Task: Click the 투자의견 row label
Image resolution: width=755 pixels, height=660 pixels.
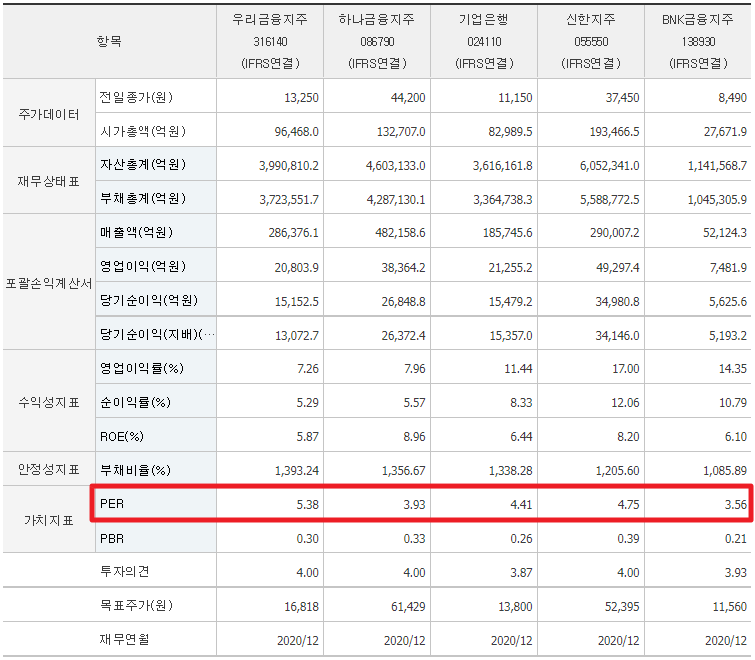Action: (124, 571)
